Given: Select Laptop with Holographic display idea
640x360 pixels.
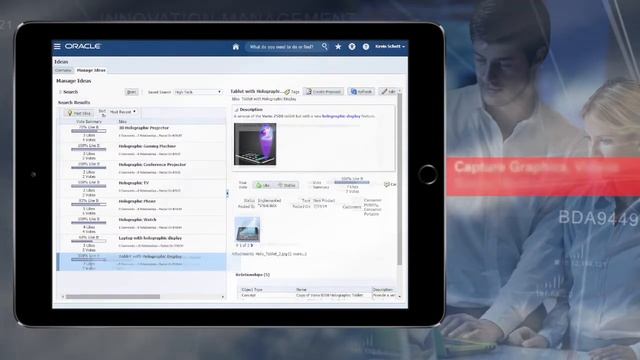Looking at the screenshot, I should (150, 238).
